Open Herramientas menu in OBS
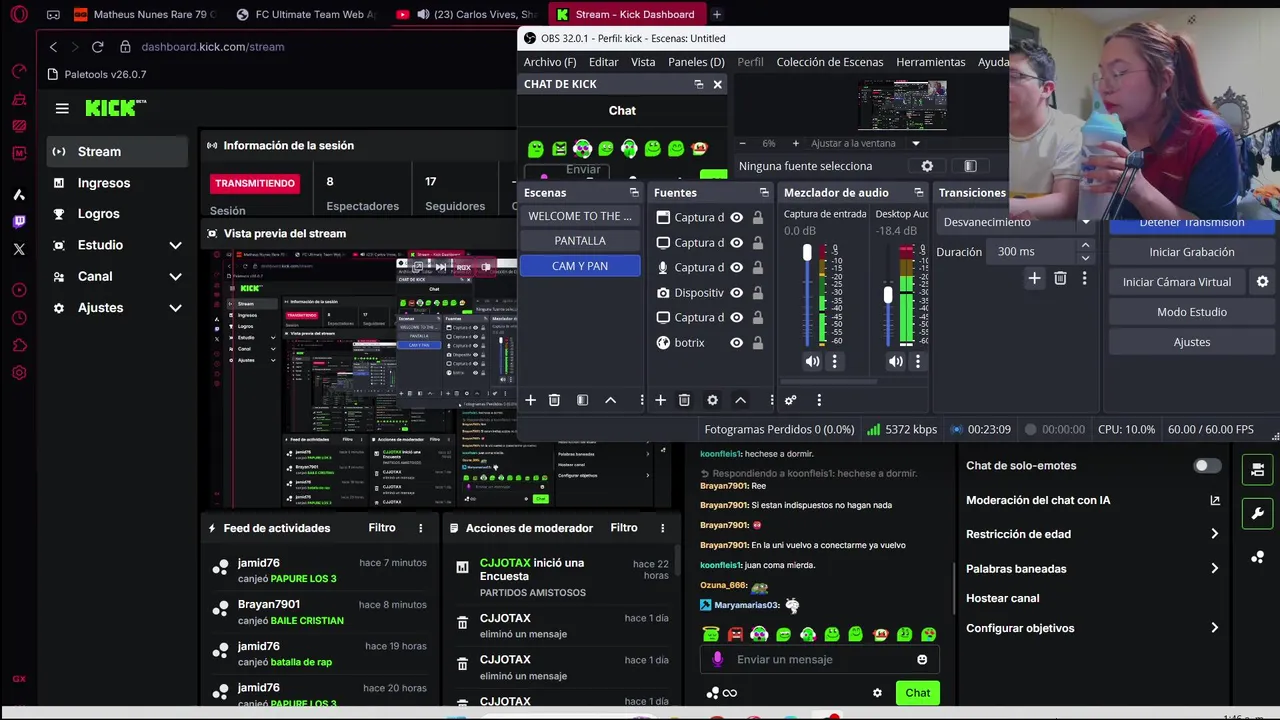Viewport: 1280px width, 720px height. coord(931,62)
